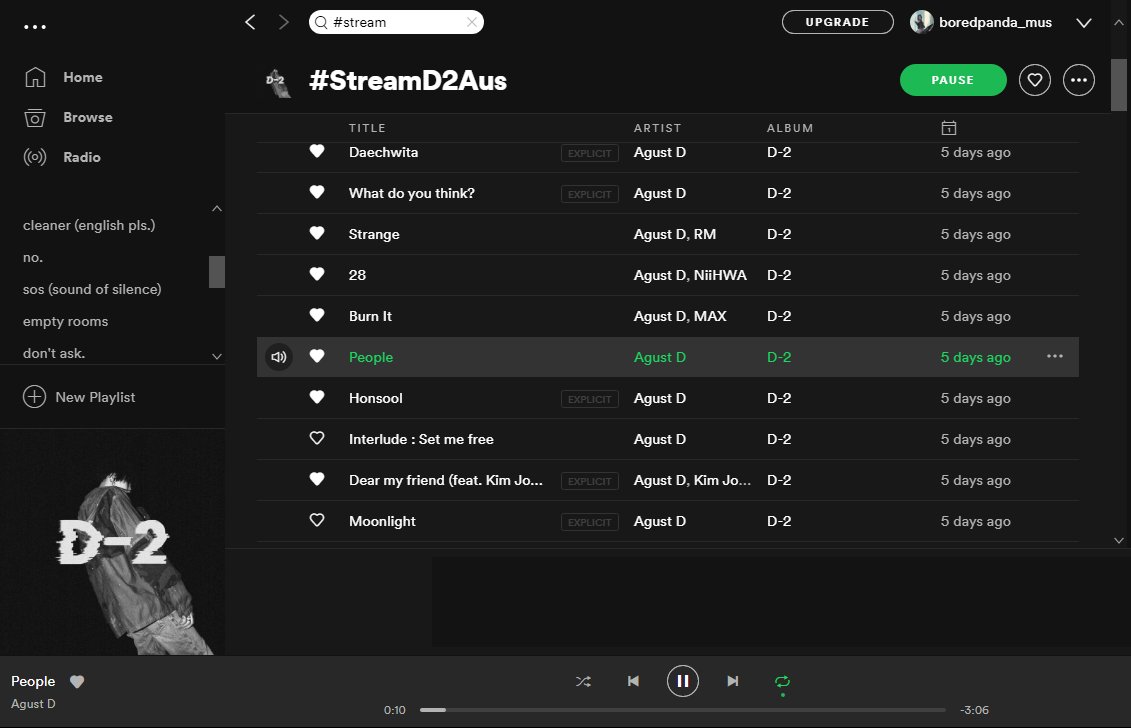Sort by TITLE column header
This screenshot has height=728, width=1131.
(x=367, y=128)
